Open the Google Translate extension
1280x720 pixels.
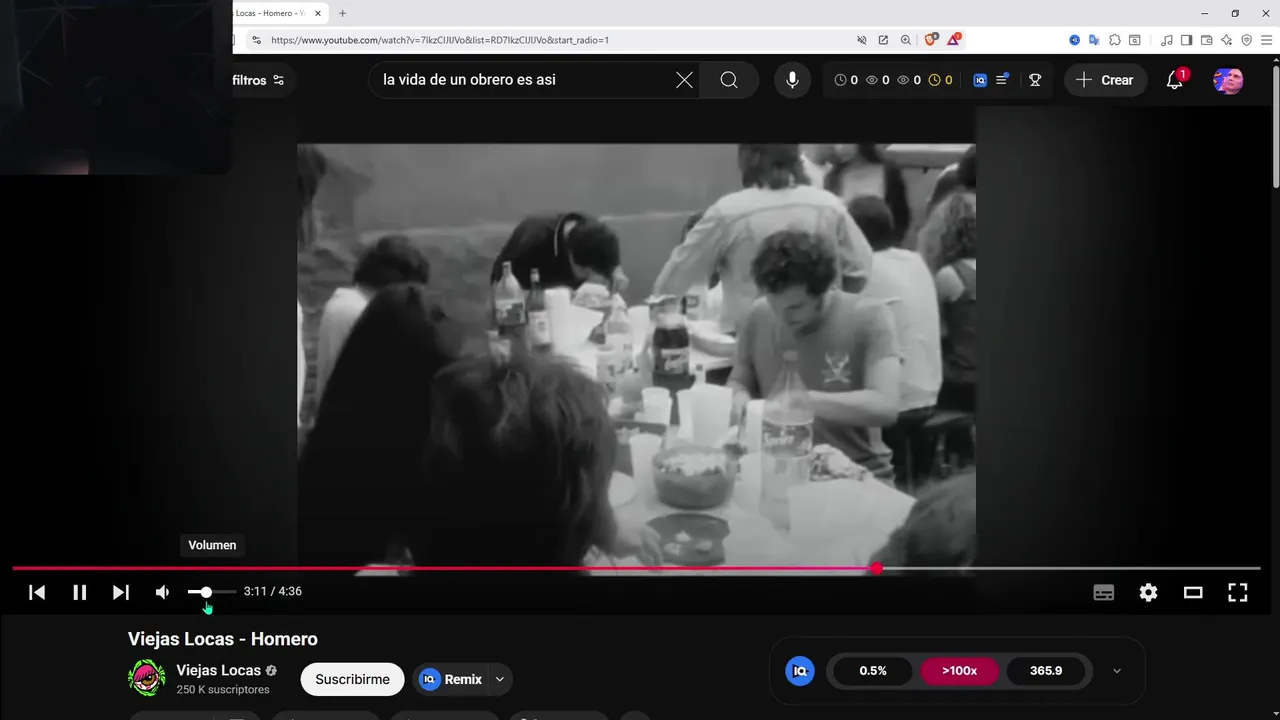[1094, 40]
